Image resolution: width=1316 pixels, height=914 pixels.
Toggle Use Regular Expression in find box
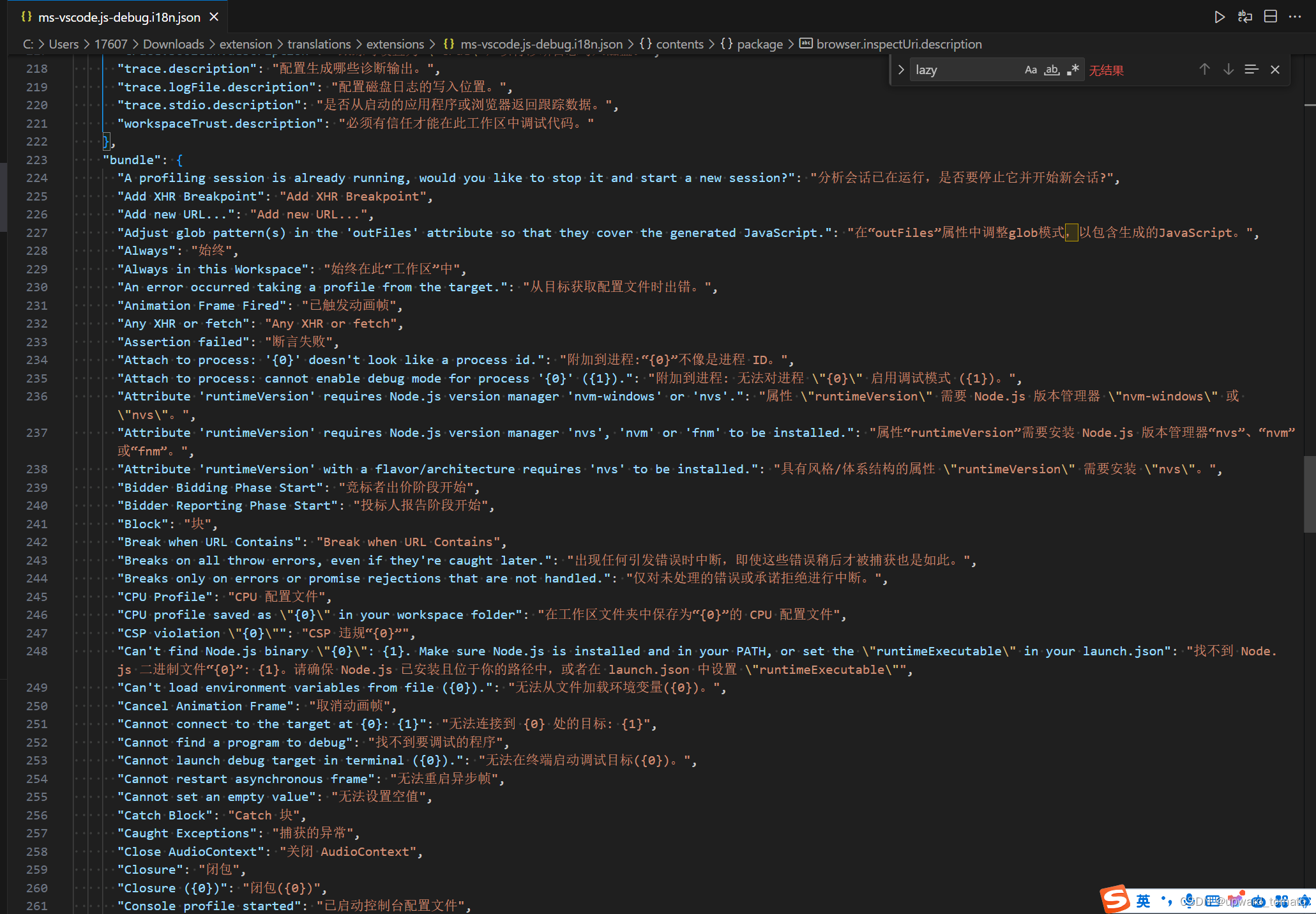pyautogui.click(x=1073, y=70)
